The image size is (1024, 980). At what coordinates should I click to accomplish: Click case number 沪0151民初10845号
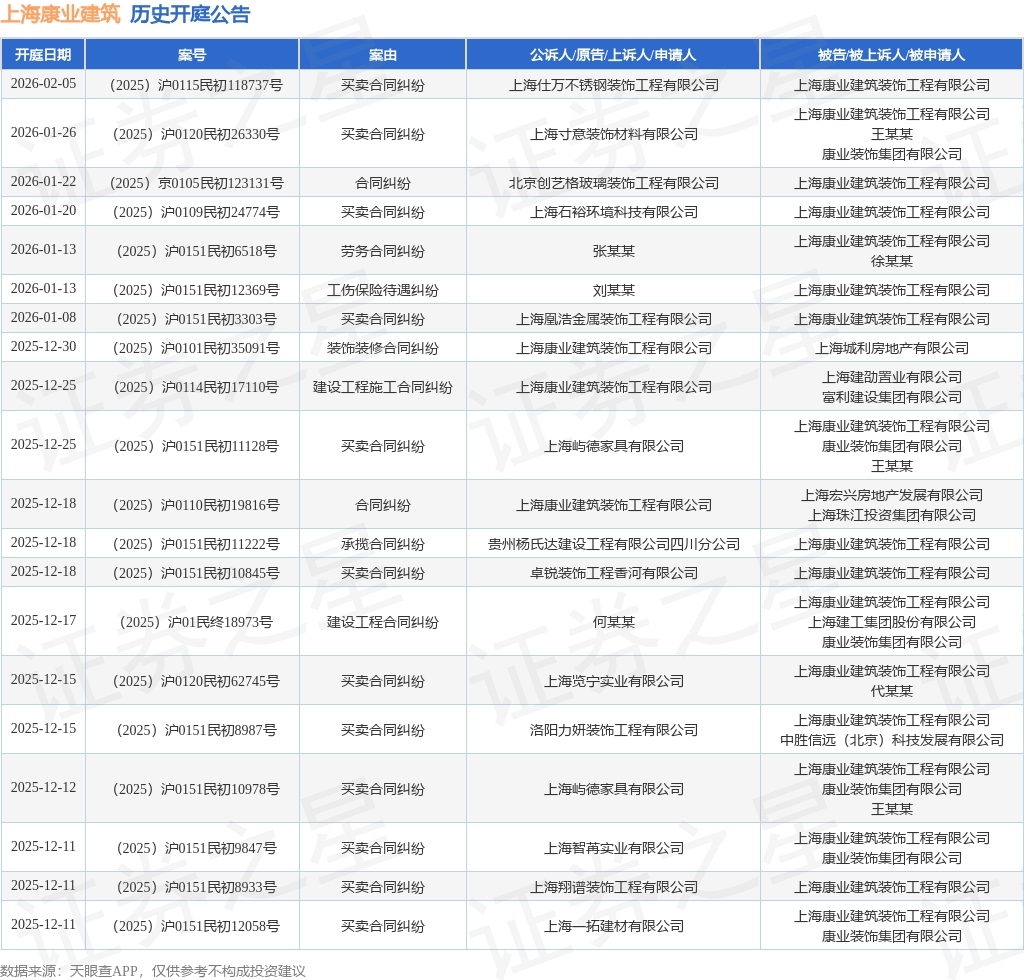pos(196,573)
